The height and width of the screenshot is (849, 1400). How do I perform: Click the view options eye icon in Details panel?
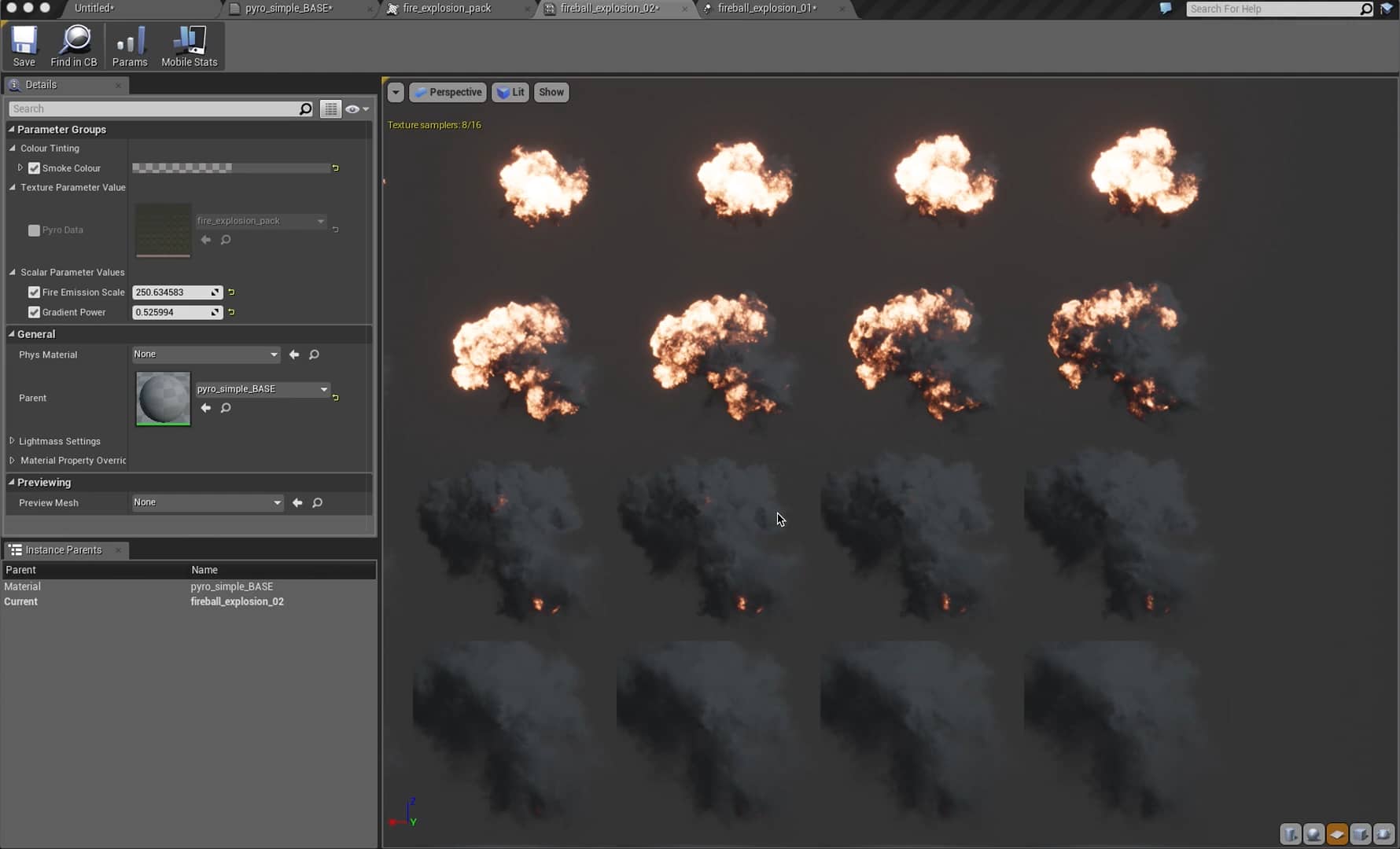point(353,108)
